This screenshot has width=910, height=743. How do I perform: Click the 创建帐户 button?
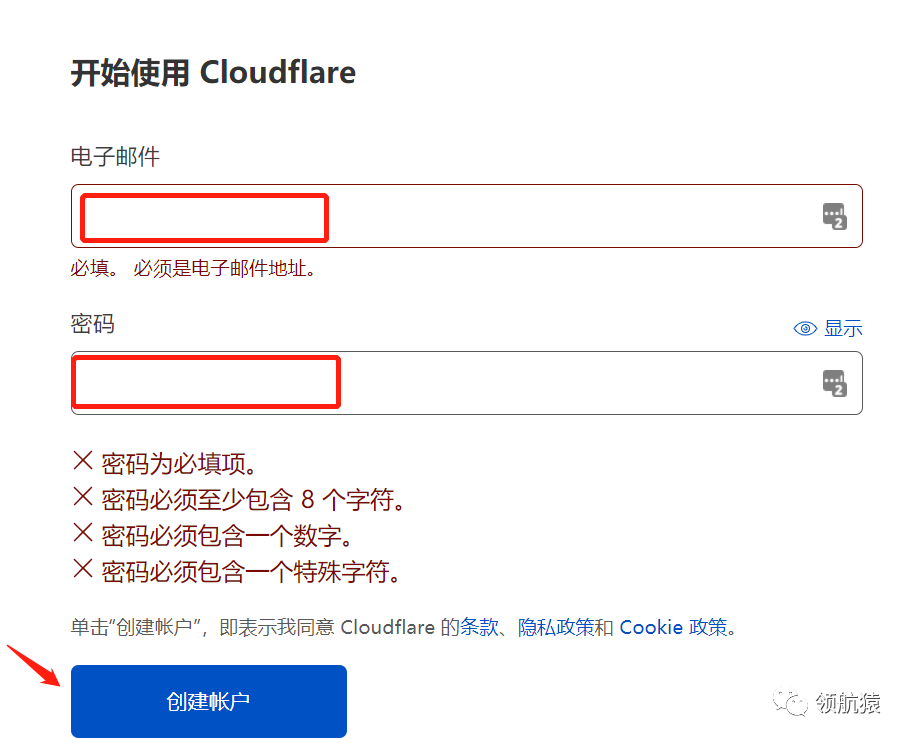[208, 701]
